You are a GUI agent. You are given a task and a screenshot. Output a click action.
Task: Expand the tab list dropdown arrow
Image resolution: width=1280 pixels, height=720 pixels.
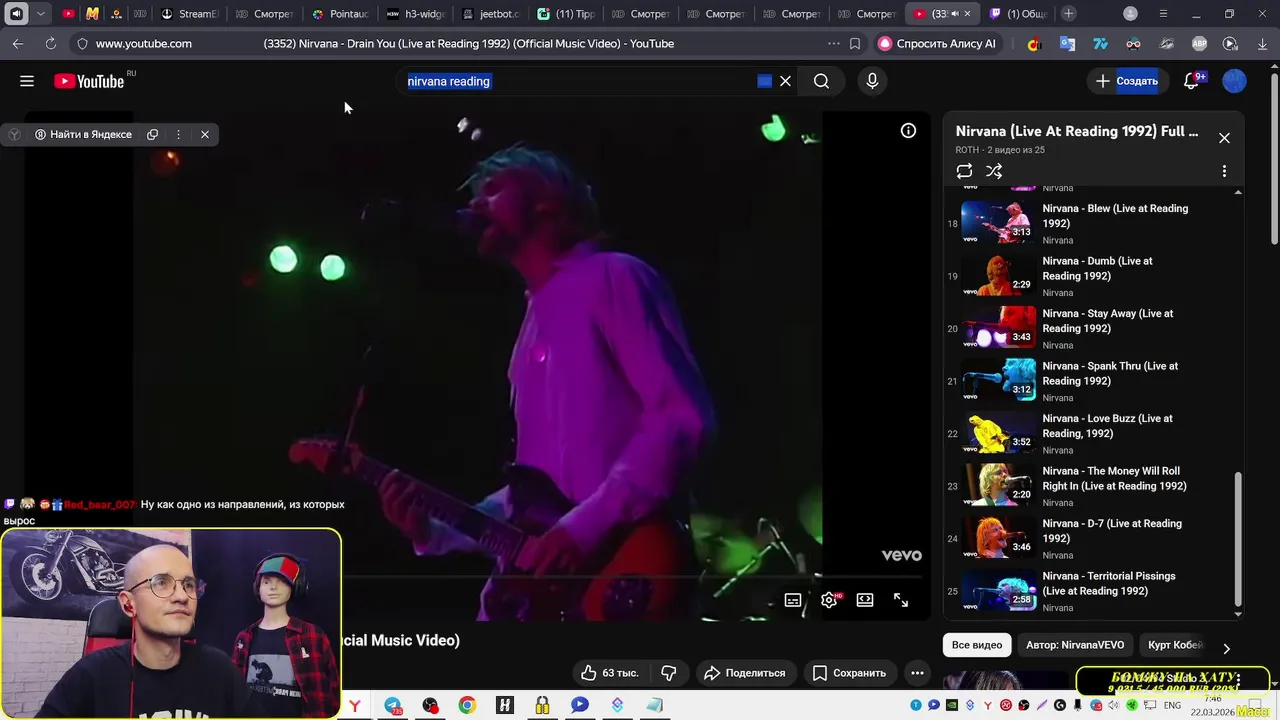[40, 14]
